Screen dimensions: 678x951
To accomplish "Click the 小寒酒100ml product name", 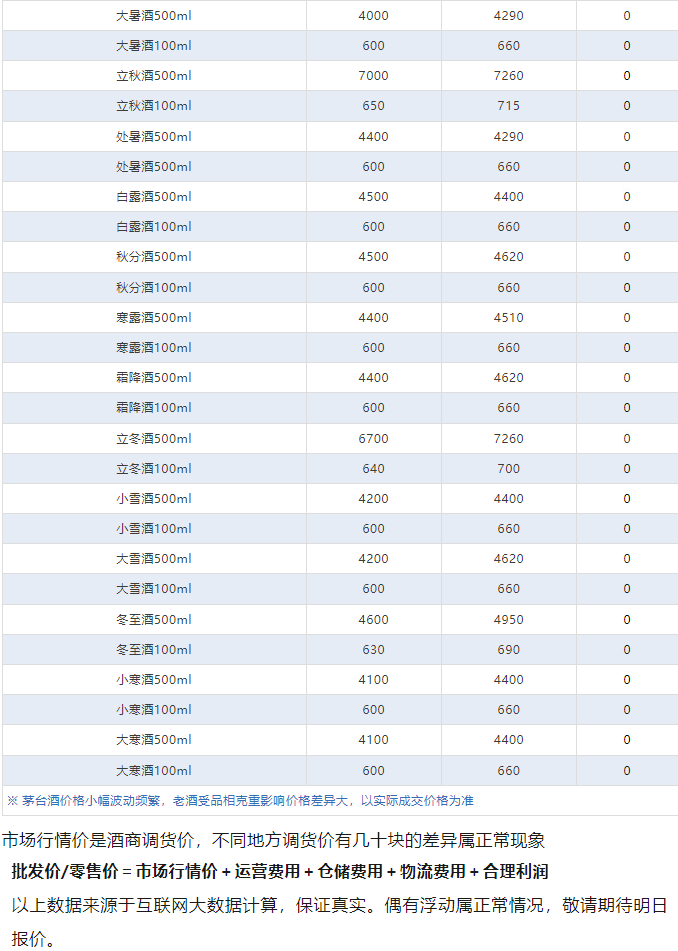I will [x=154, y=710].
